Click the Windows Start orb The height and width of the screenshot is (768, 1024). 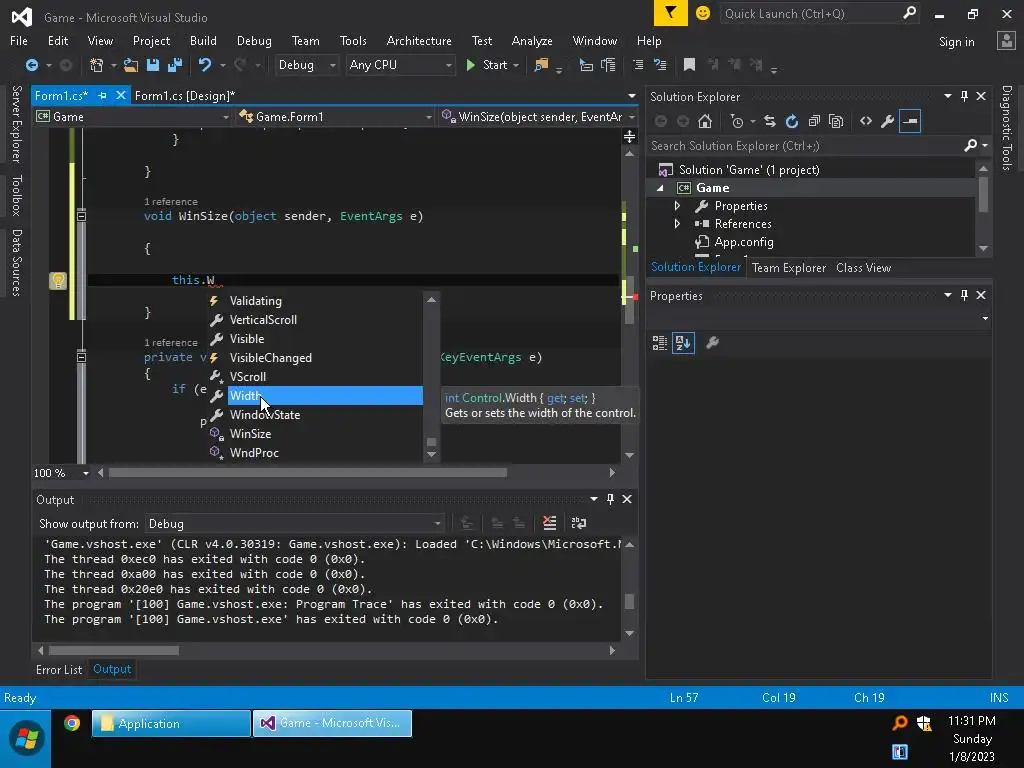click(x=26, y=738)
